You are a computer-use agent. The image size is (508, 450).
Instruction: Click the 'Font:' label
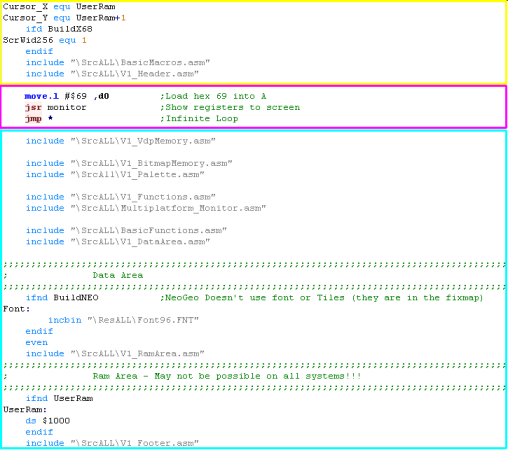[x=16, y=309]
